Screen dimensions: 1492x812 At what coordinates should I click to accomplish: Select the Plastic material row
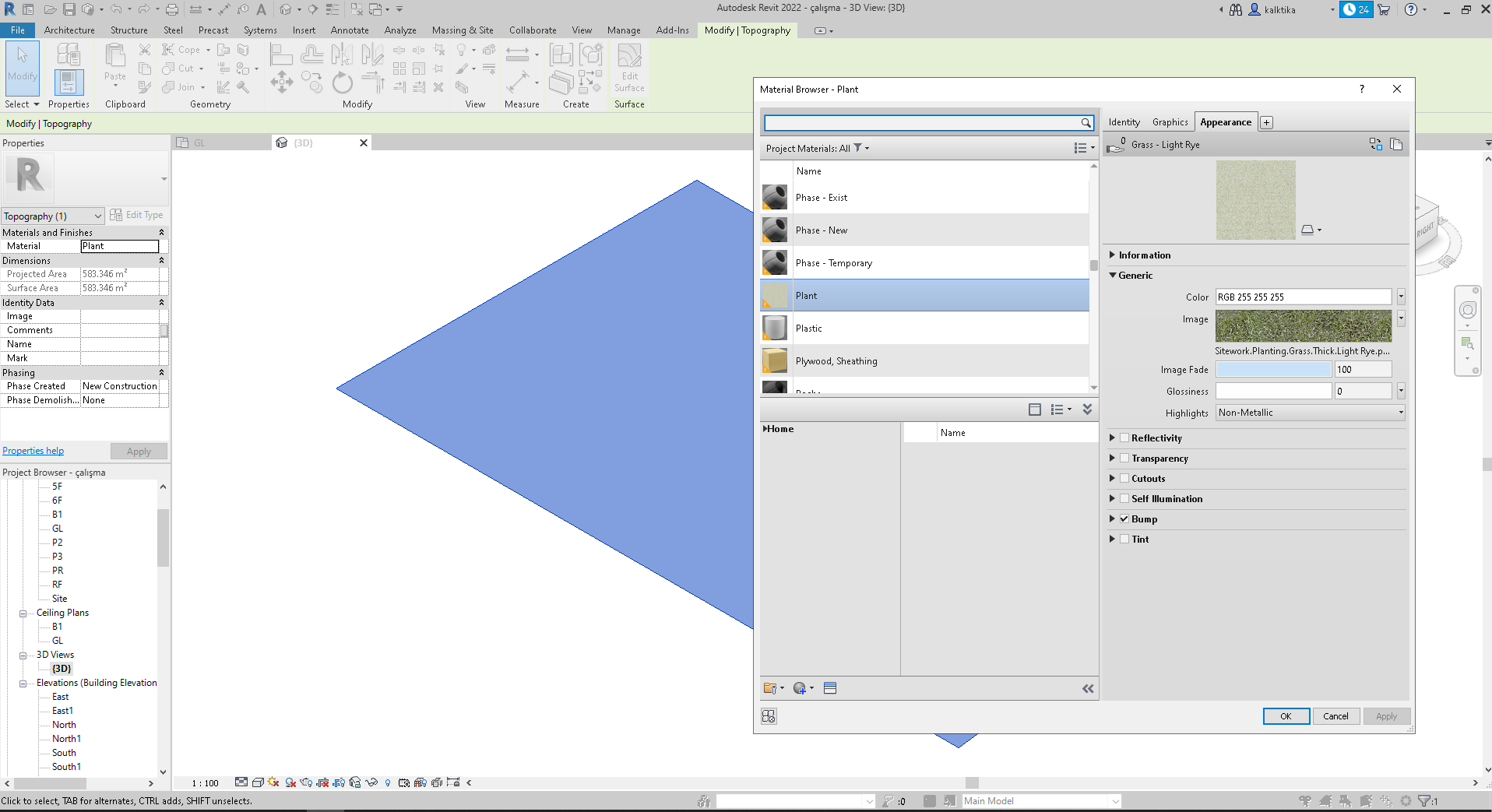tap(924, 329)
